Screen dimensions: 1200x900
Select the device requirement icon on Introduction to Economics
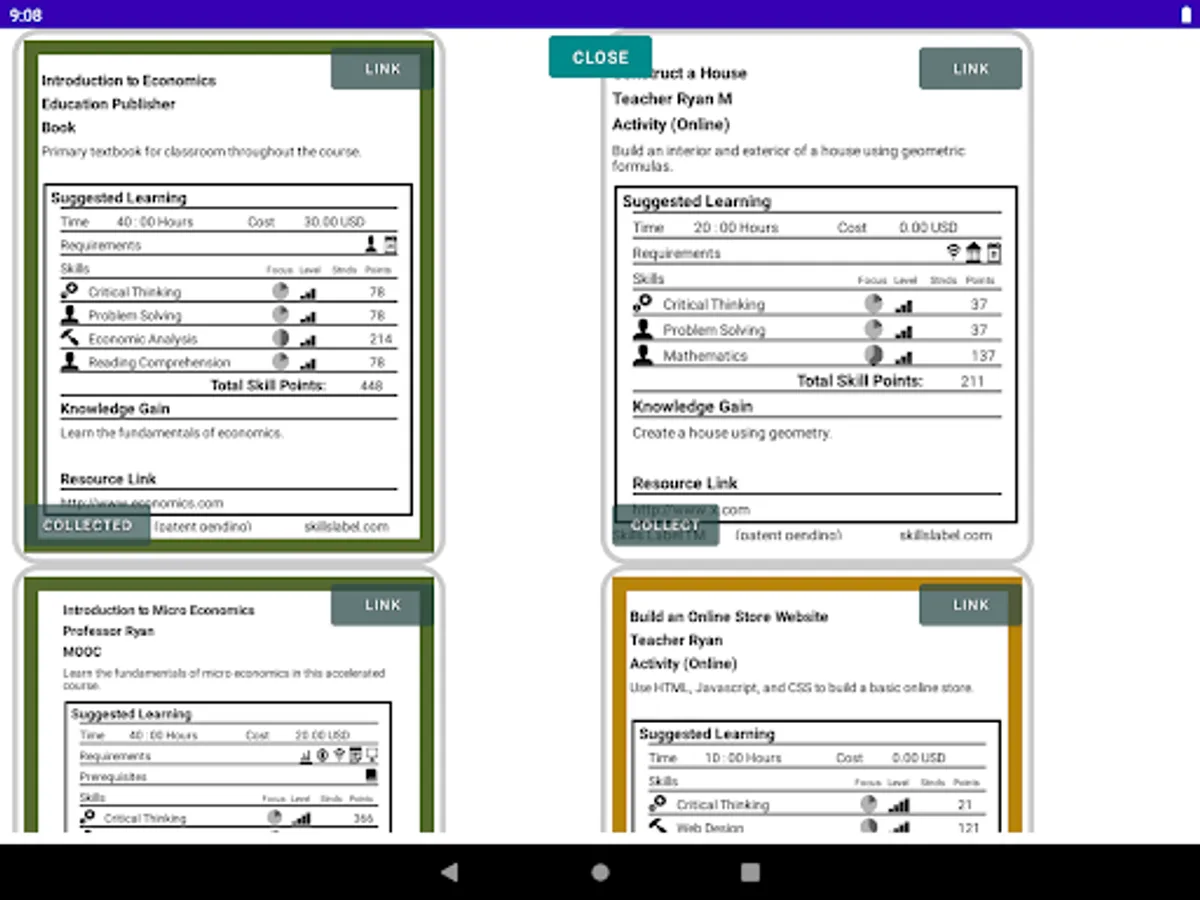click(390, 243)
